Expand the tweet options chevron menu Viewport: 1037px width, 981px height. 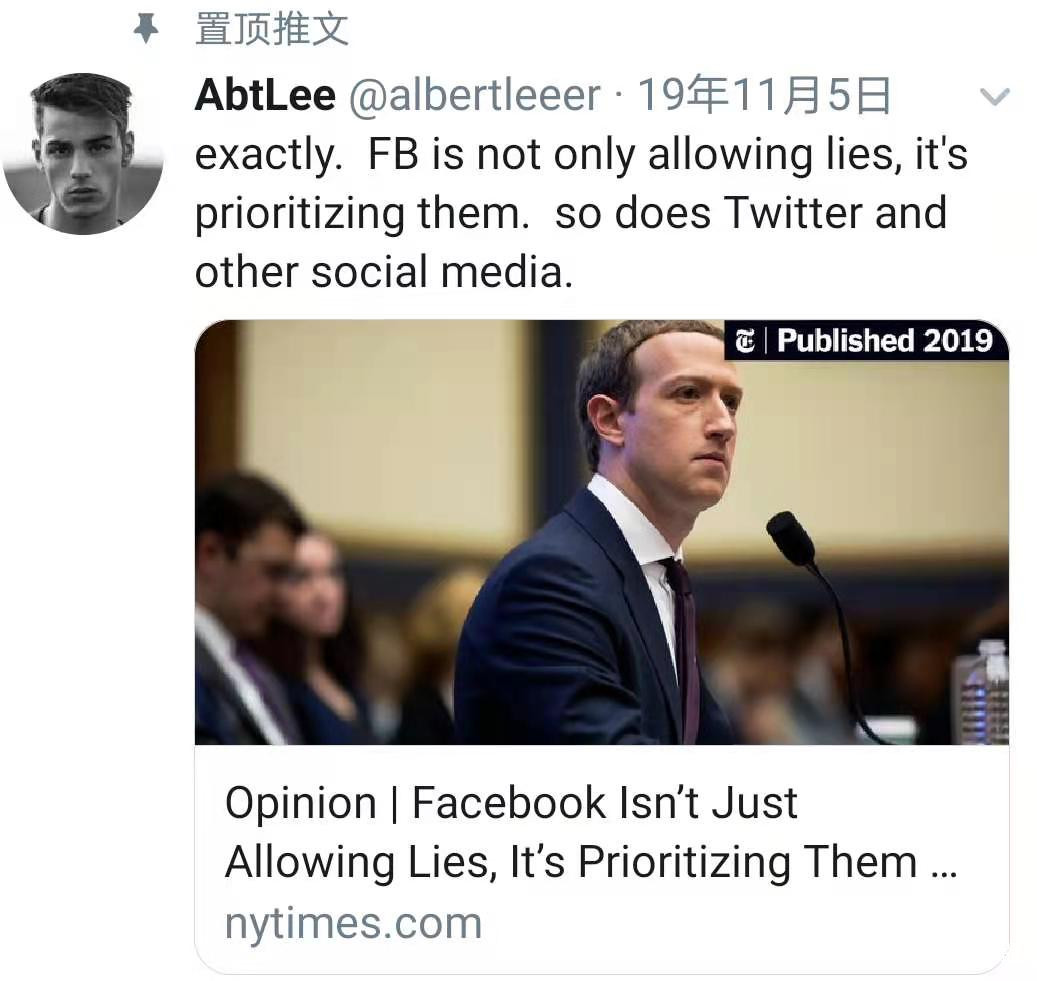tap(994, 97)
